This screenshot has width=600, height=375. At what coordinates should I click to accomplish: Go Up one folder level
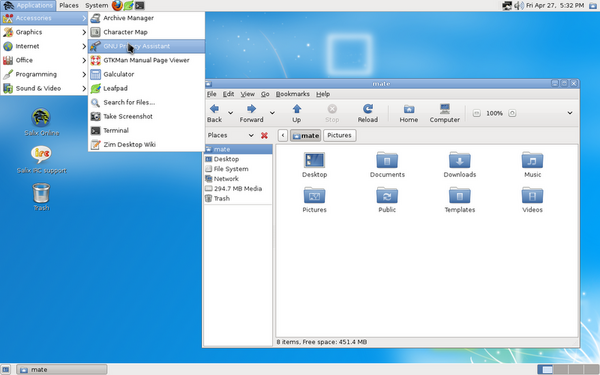click(297, 113)
